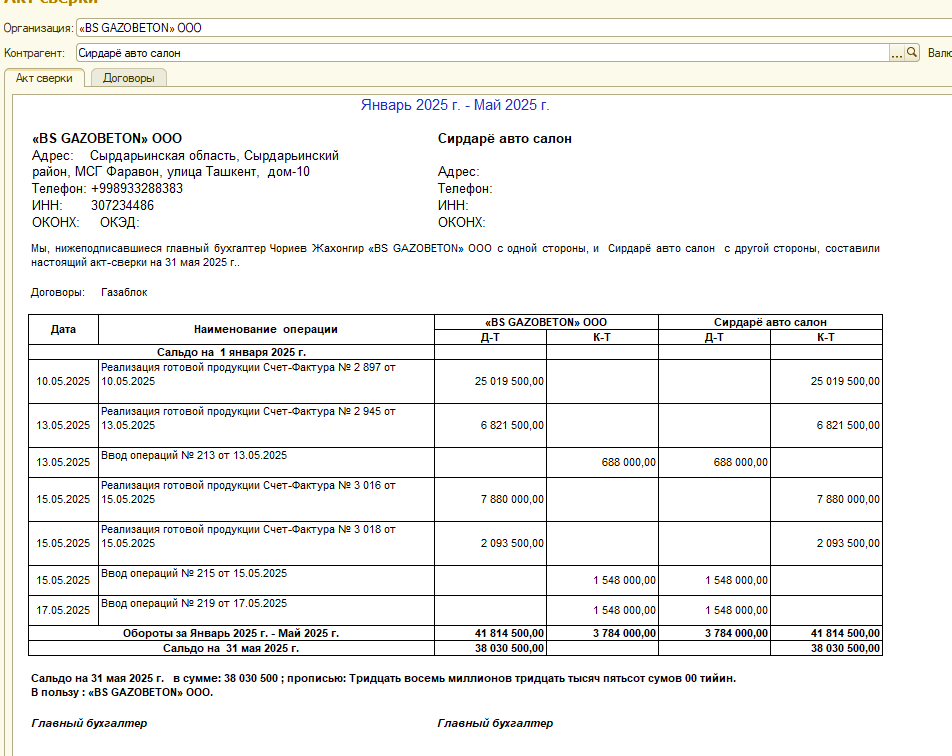952x756 pixels.
Task: Click the Сальдо на 31 мая 2025 г. table row label
Action: point(231,649)
